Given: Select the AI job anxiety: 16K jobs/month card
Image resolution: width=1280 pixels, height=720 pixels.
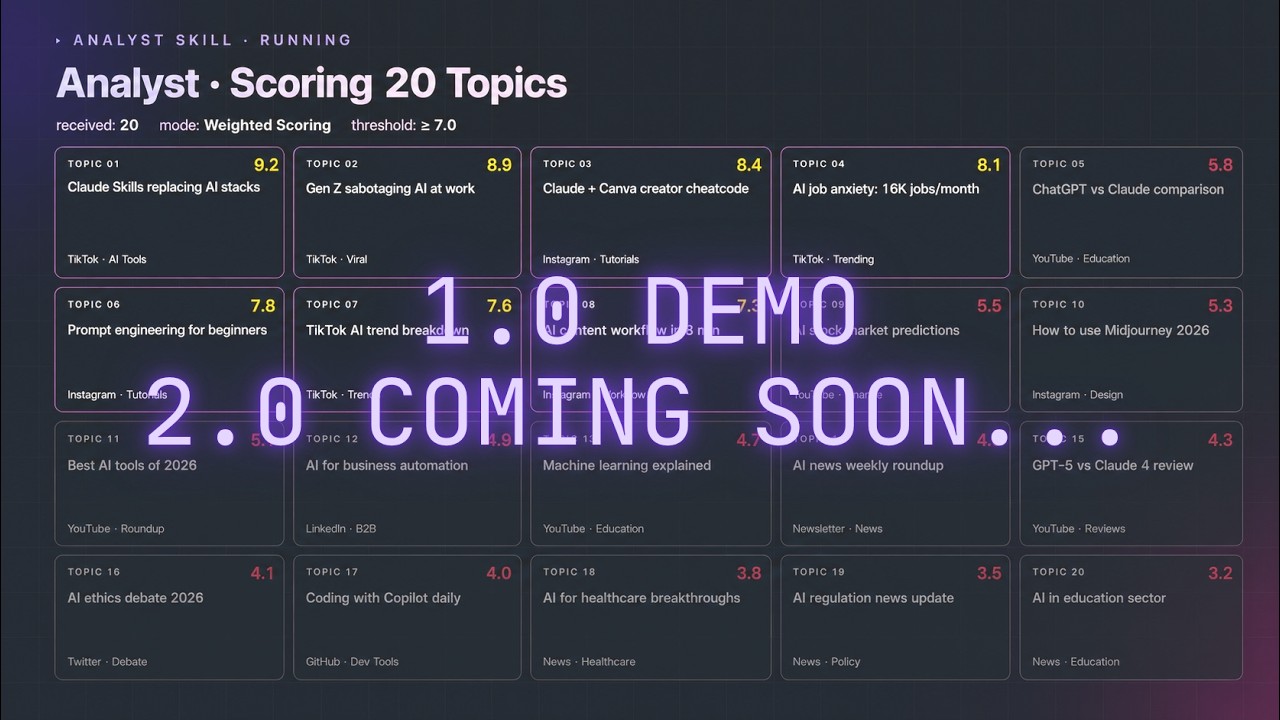Looking at the screenshot, I should click(895, 213).
